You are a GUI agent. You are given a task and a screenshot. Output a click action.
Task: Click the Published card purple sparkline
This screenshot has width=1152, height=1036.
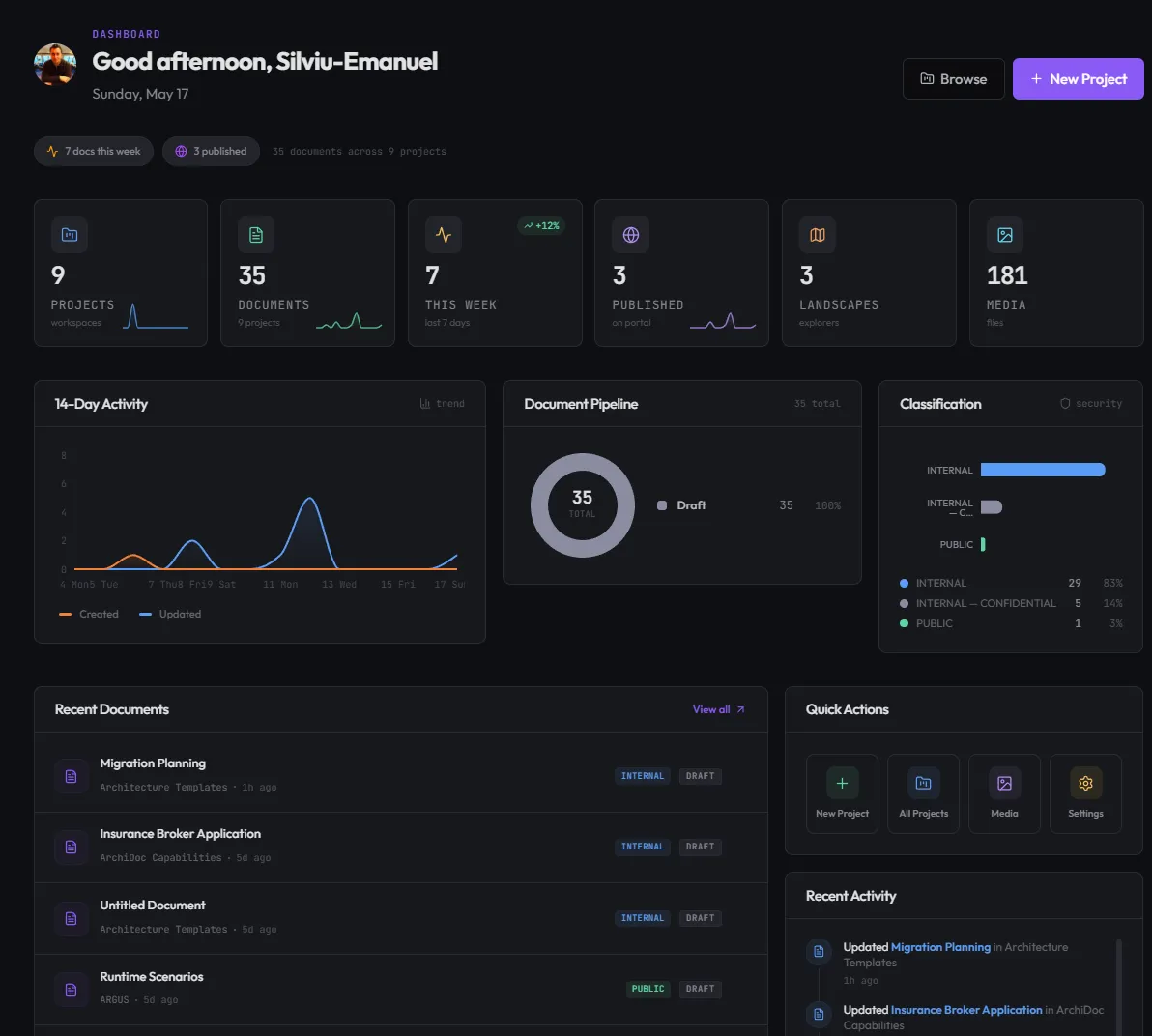[723, 320]
